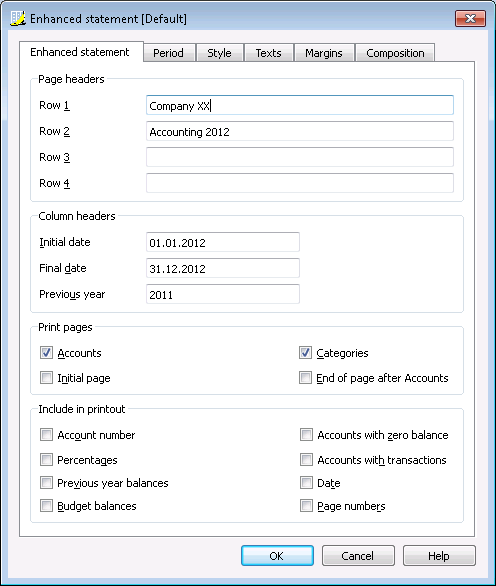
Task: Click the Column headers group title
Action: pyautogui.click(x=77, y=216)
